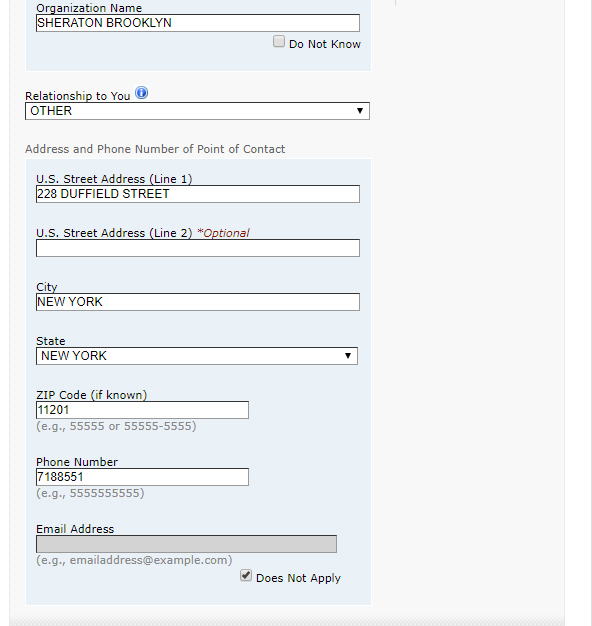The image size is (592, 626).
Task: Click the Phone Number input field
Action: tap(142, 477)
